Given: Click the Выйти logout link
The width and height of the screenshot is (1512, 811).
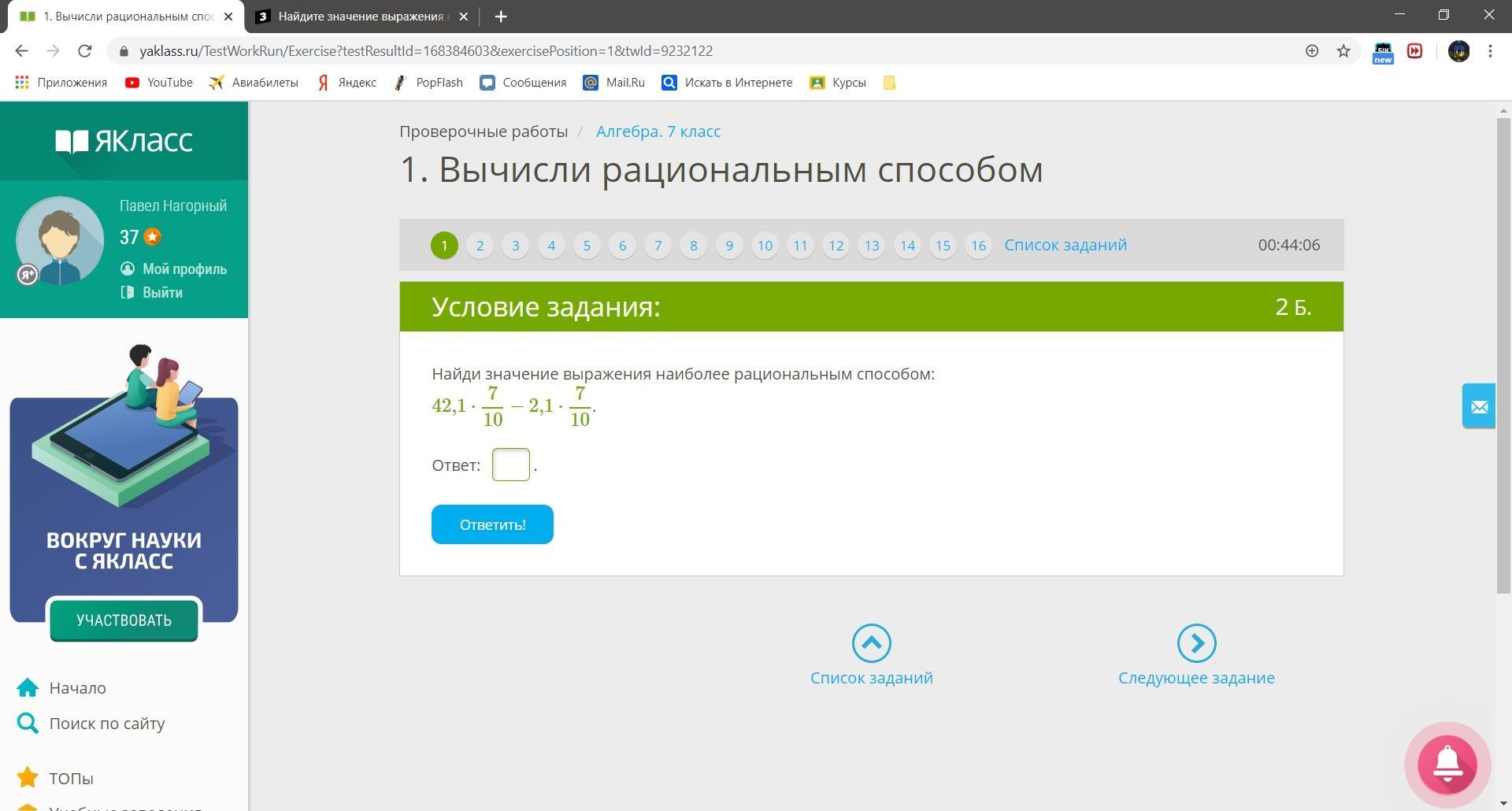Looking at the screenshot, I should click(x=152, y=292).
